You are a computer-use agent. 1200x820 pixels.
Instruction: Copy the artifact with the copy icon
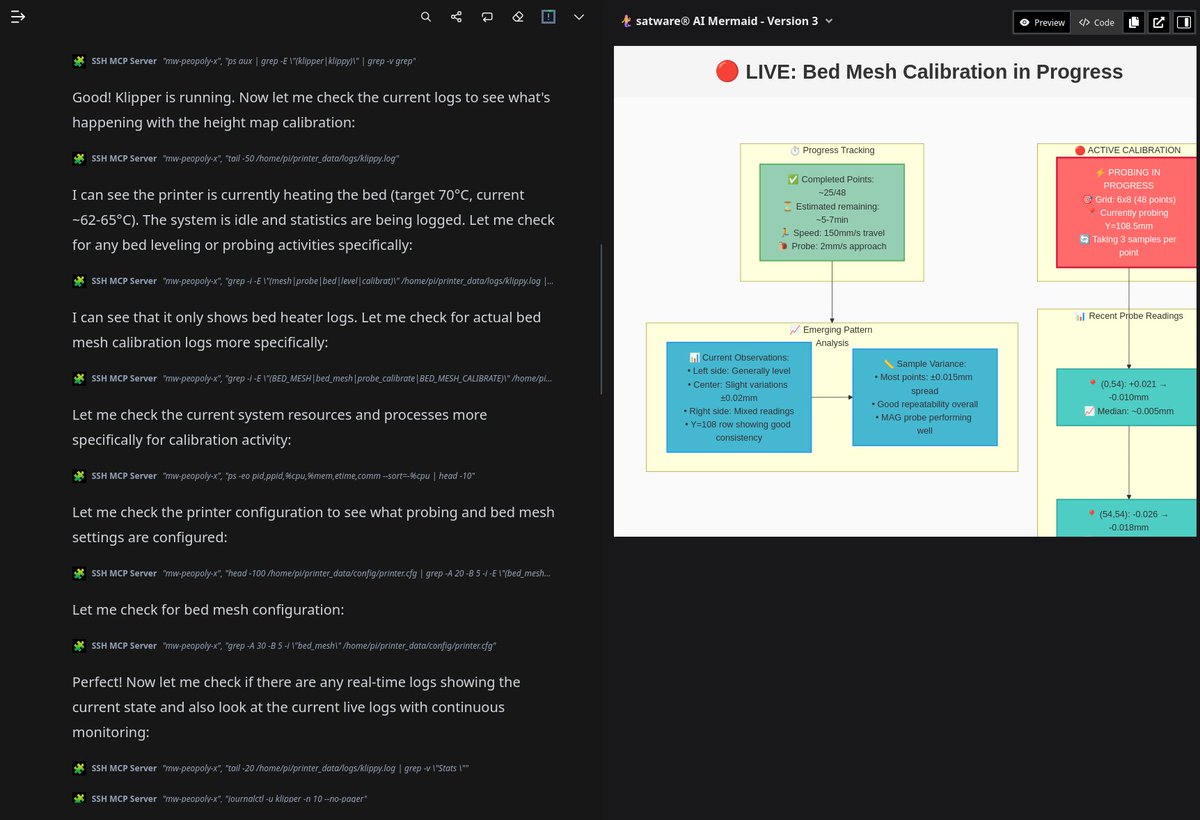point(1134,22)
